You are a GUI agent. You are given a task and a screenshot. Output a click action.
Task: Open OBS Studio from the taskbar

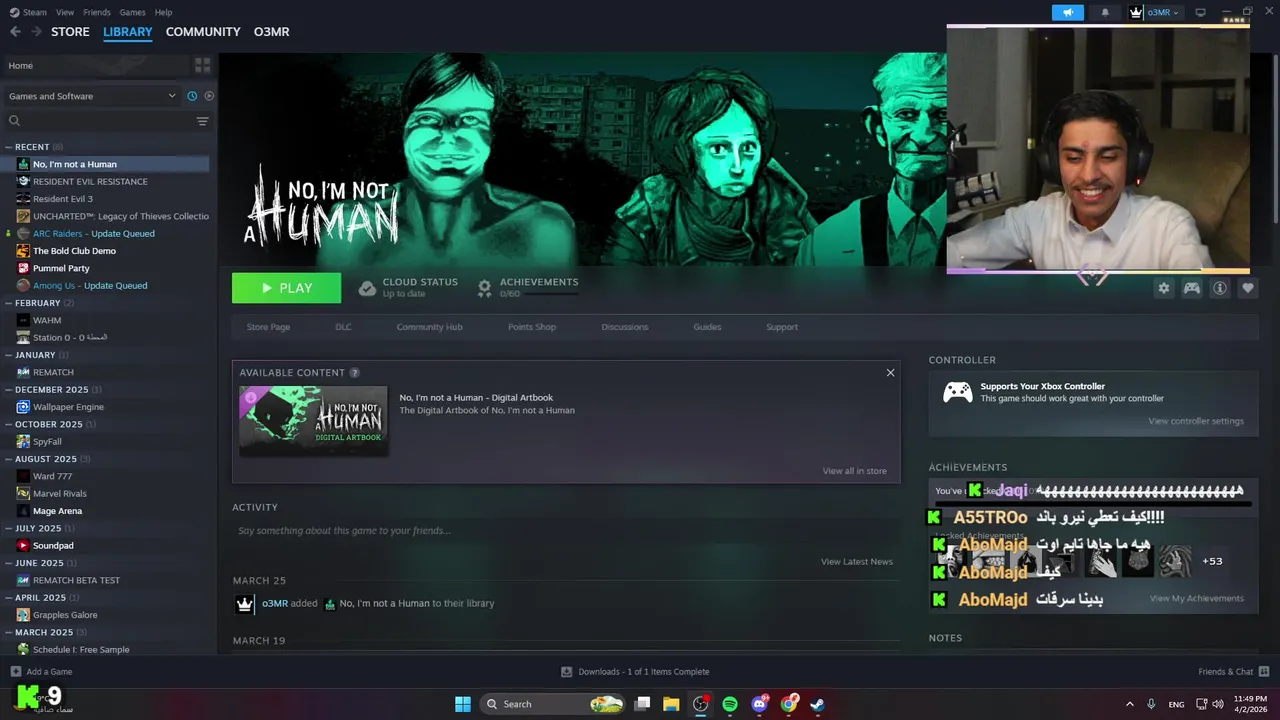pyautogui.click(x=701, y=704)
